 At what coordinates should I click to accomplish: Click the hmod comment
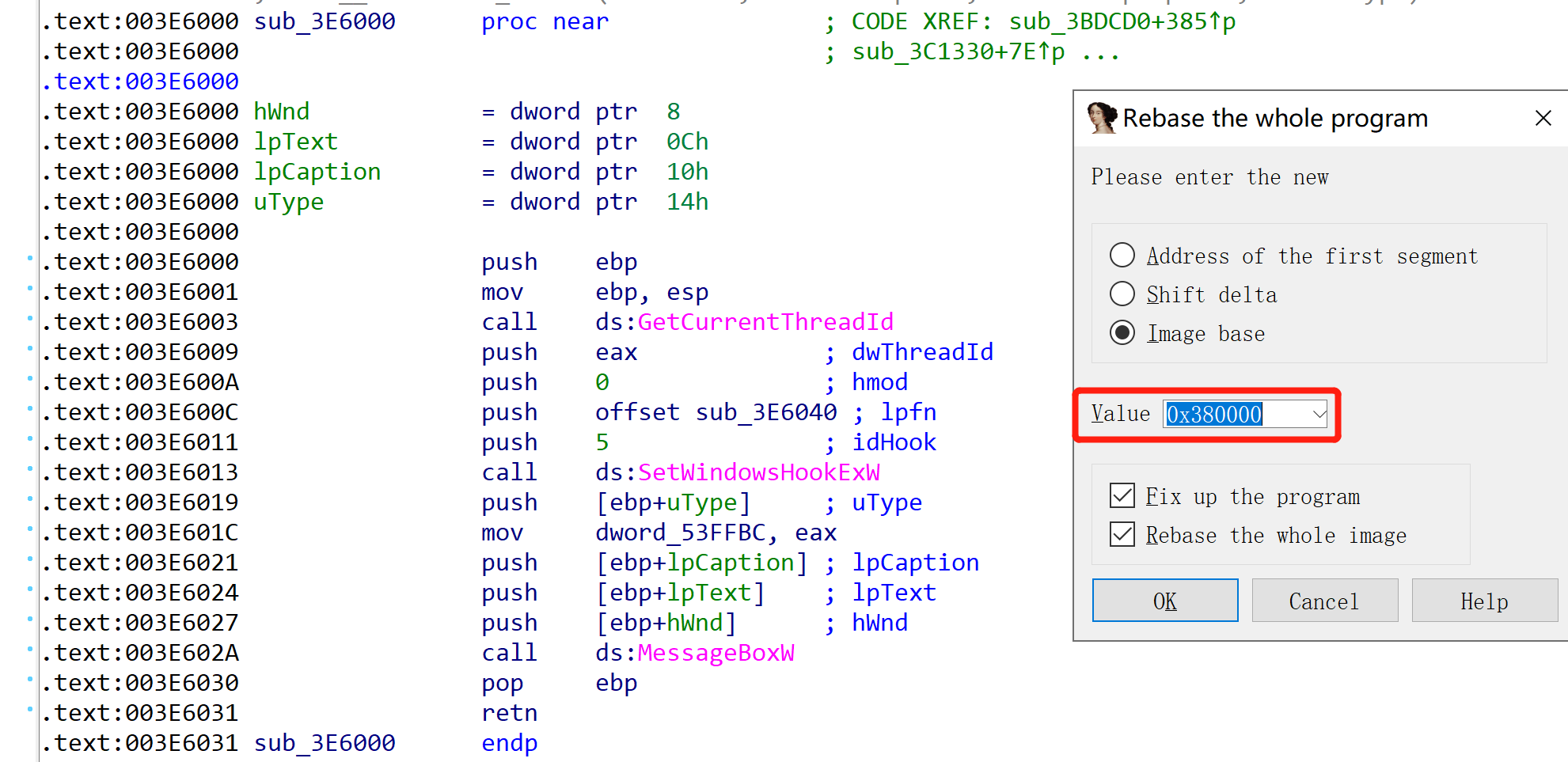(880, 382)
